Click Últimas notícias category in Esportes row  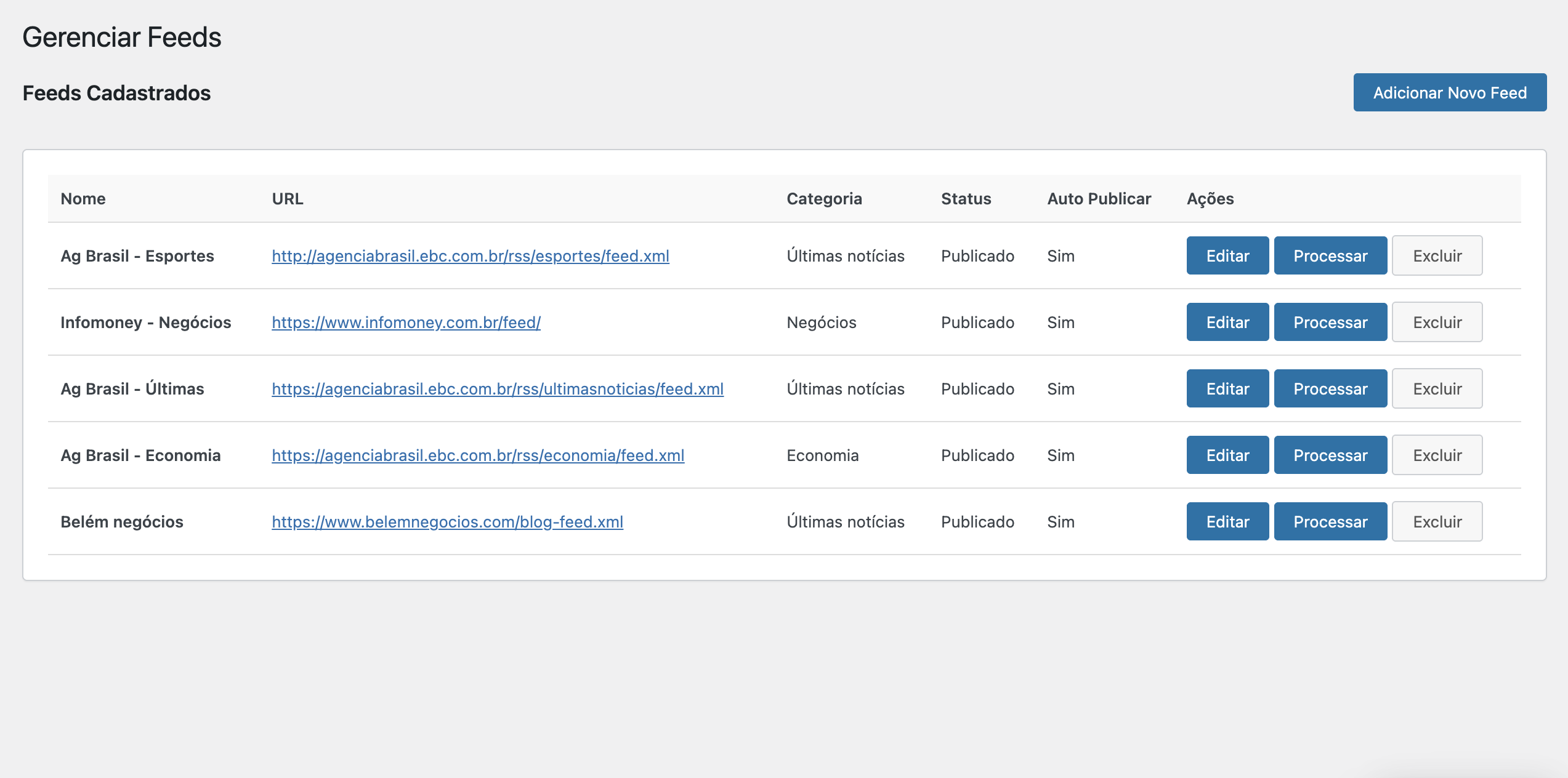(x=846, y=256)
